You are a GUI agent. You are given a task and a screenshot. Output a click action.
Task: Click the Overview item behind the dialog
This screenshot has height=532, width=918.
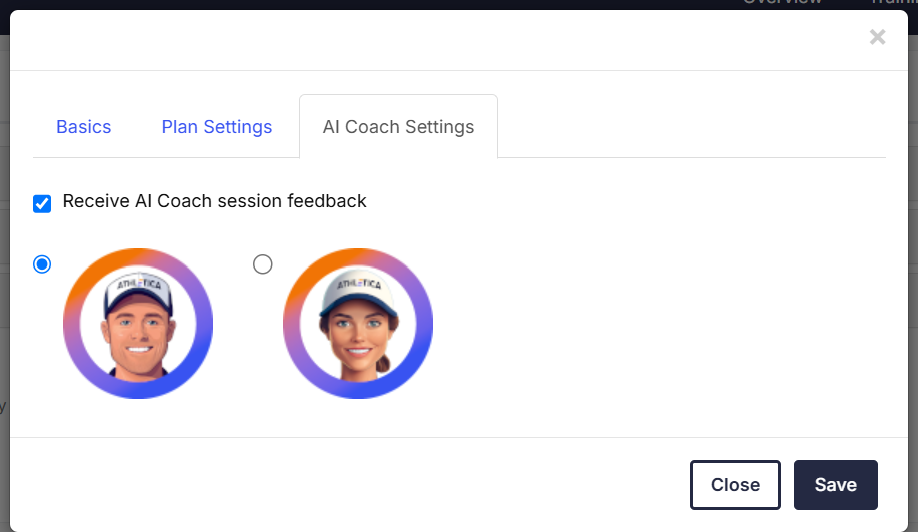(782, 4)
